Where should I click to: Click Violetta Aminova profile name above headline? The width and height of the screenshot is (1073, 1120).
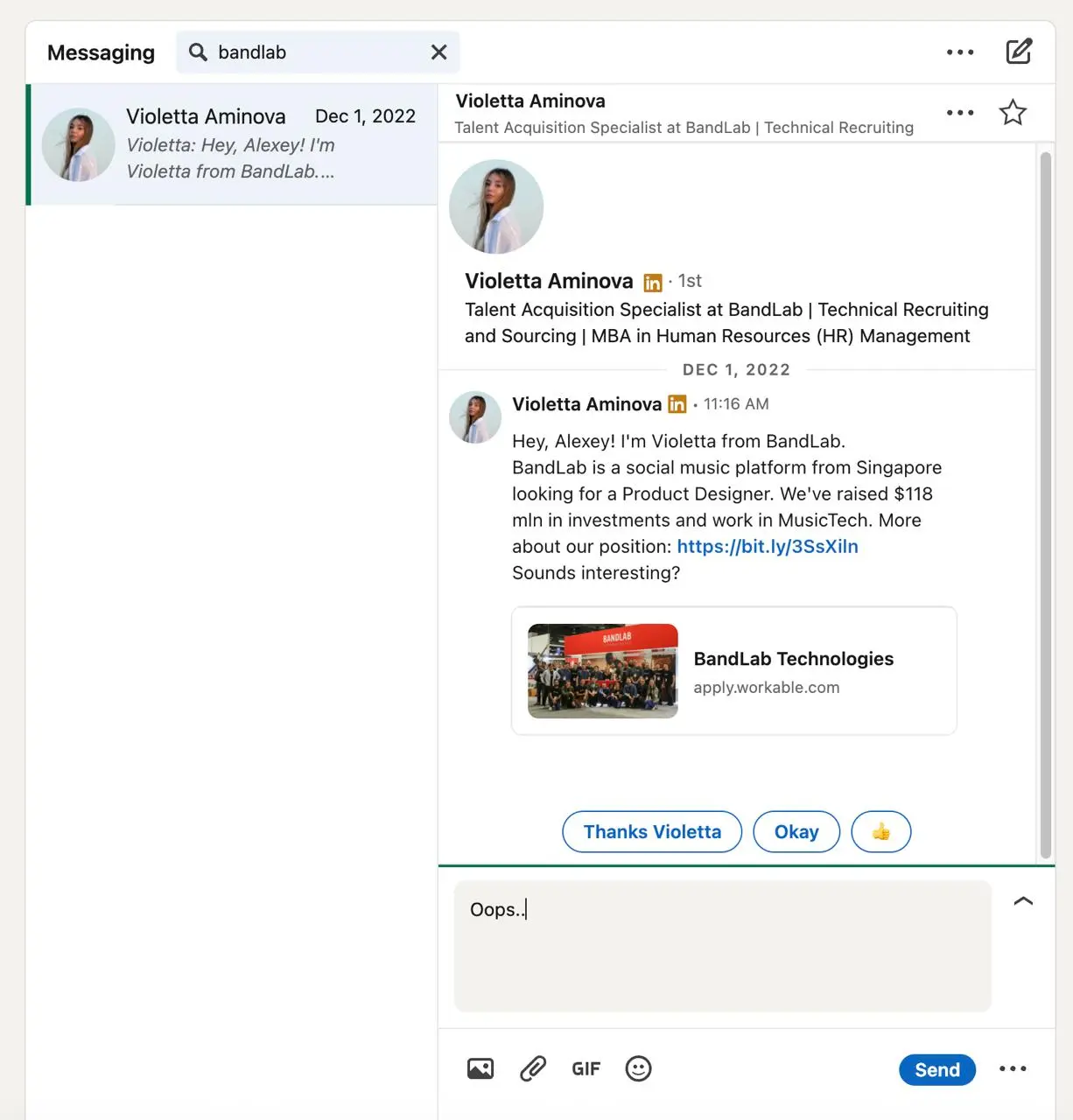click(x=549, y=281)
